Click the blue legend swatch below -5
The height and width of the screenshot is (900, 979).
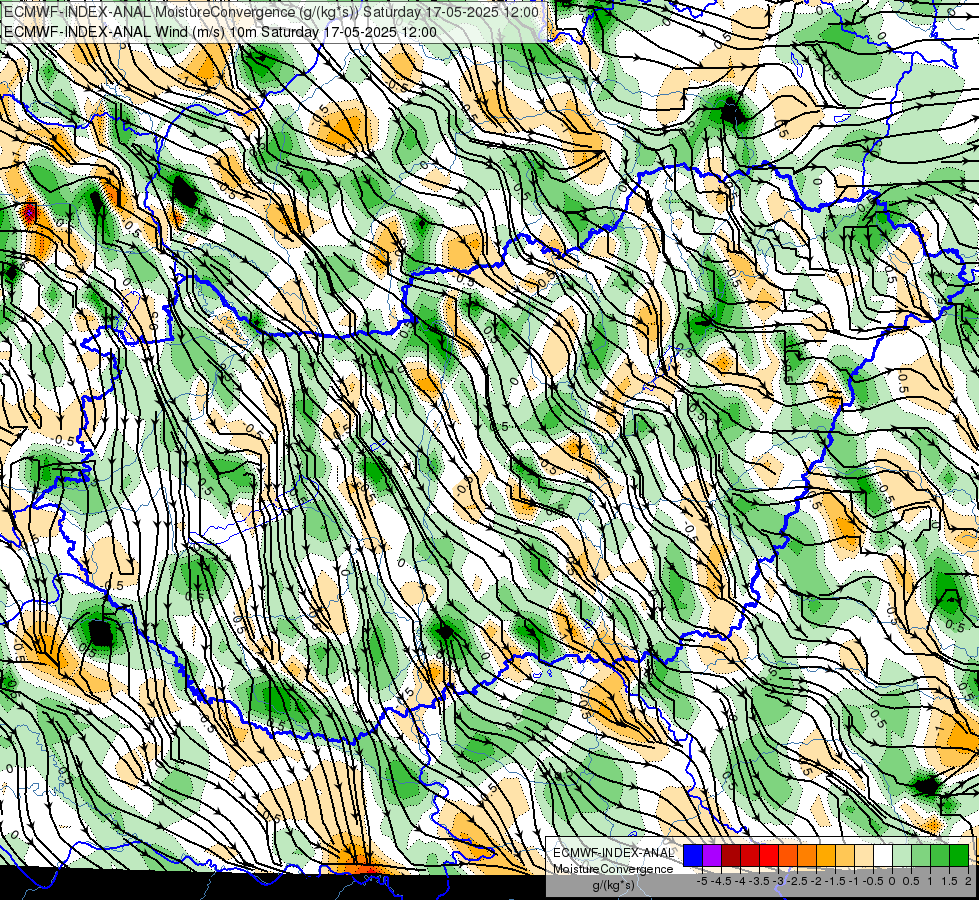tap(693, 855)
